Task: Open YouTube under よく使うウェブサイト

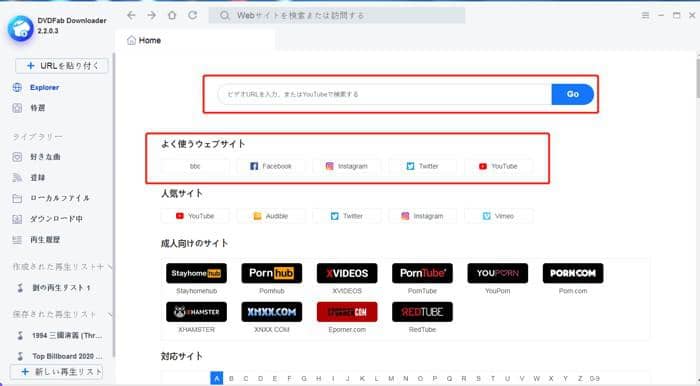Action: pos(499,166)
